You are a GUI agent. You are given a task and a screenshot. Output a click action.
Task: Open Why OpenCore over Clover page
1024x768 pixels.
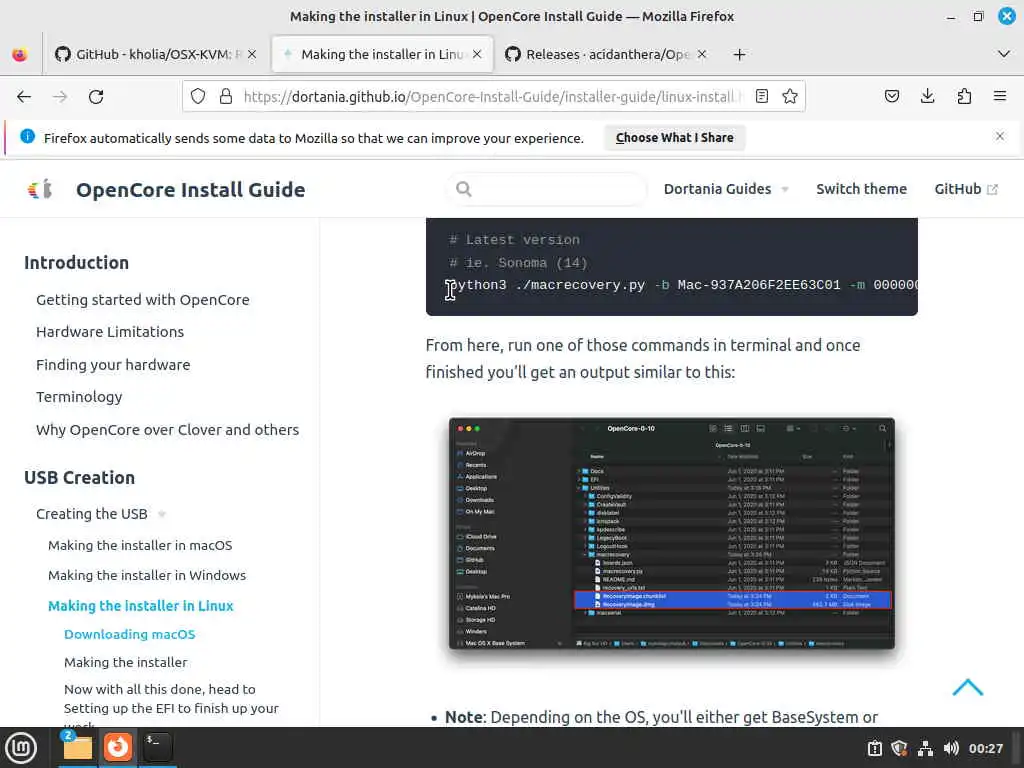[167, 430]
